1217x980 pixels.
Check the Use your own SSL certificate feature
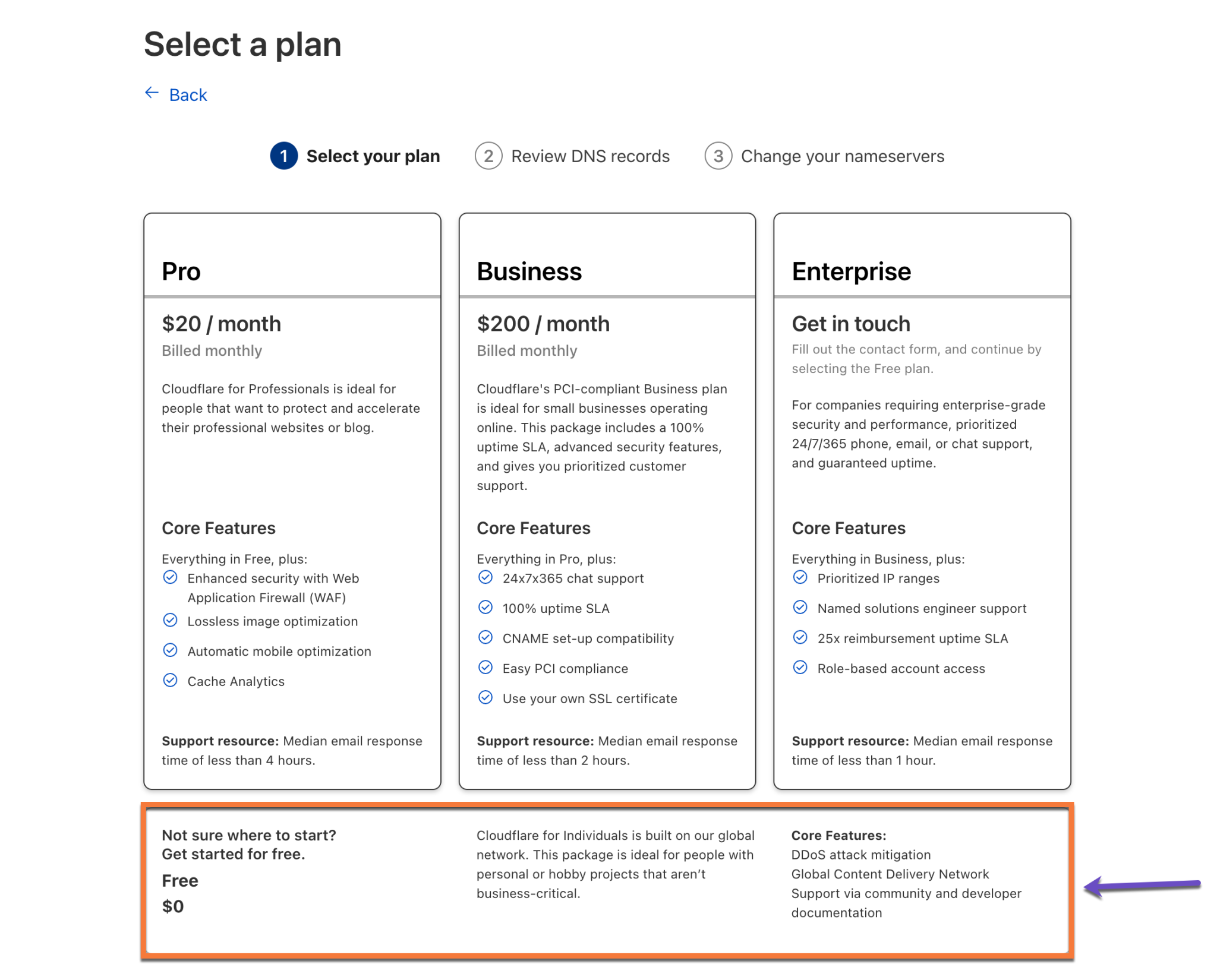pos(485,698)
